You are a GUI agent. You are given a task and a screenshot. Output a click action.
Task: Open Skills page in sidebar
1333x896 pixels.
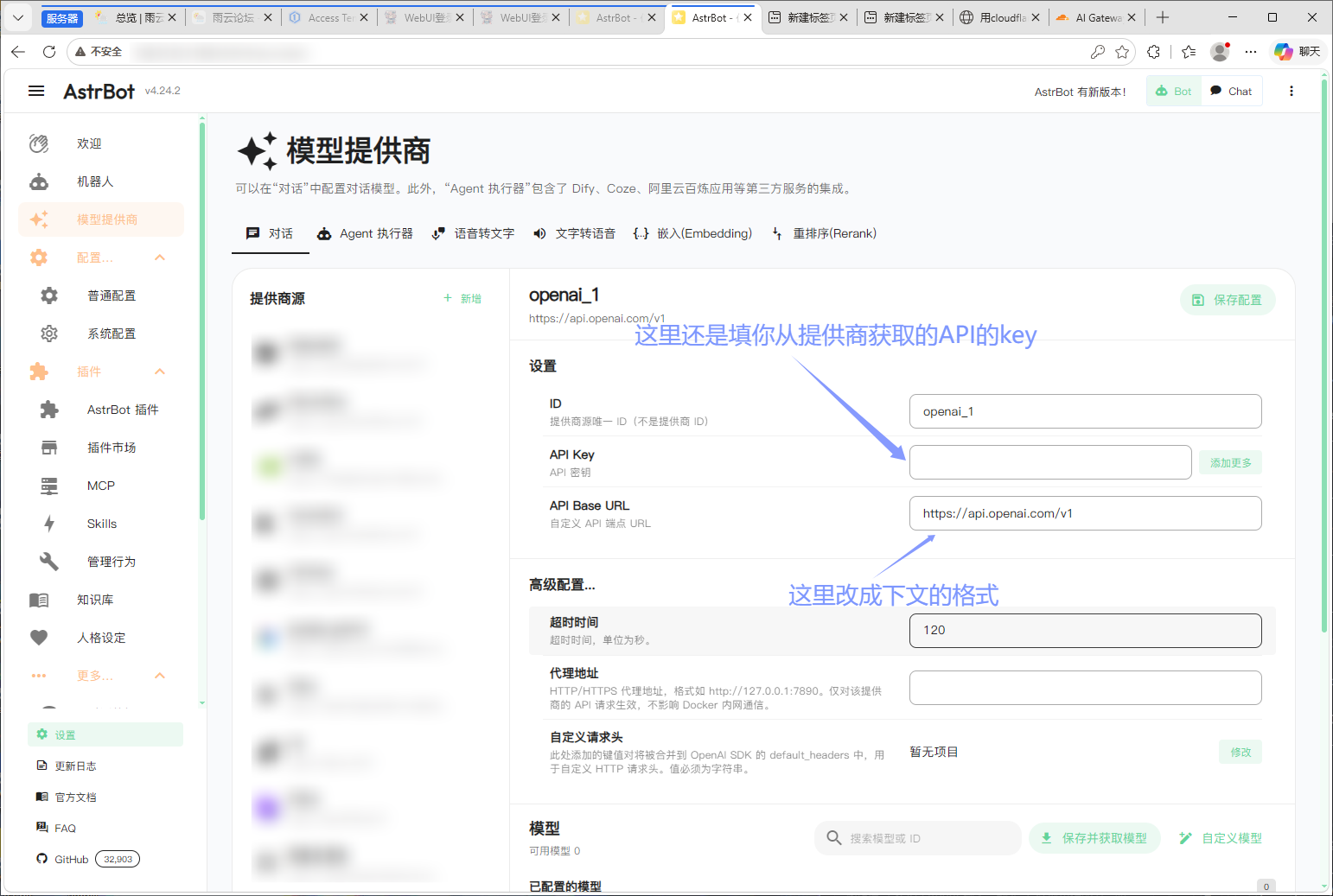[x=101, y=524]
